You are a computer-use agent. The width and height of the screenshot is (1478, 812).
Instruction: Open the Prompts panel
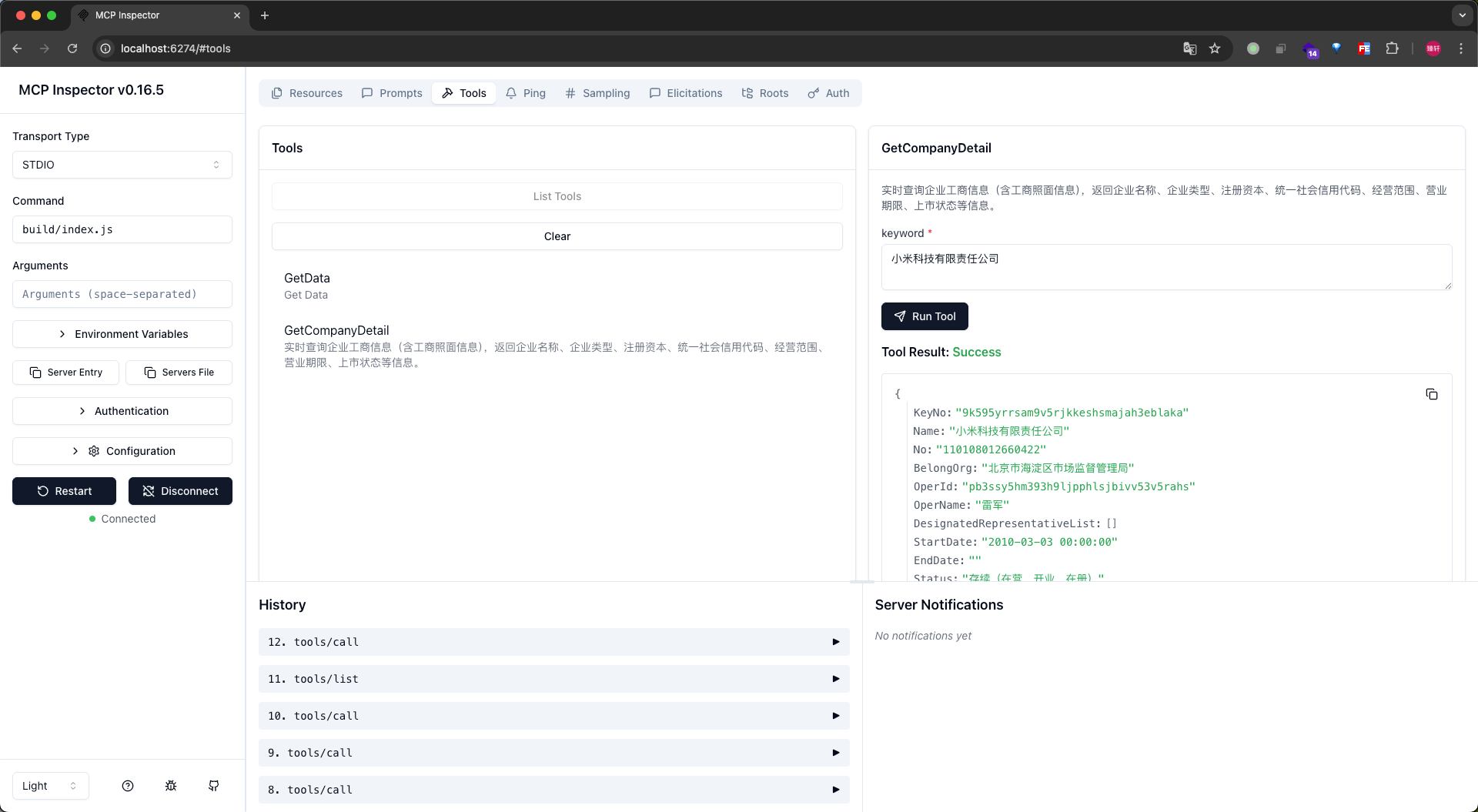[391, 93]
